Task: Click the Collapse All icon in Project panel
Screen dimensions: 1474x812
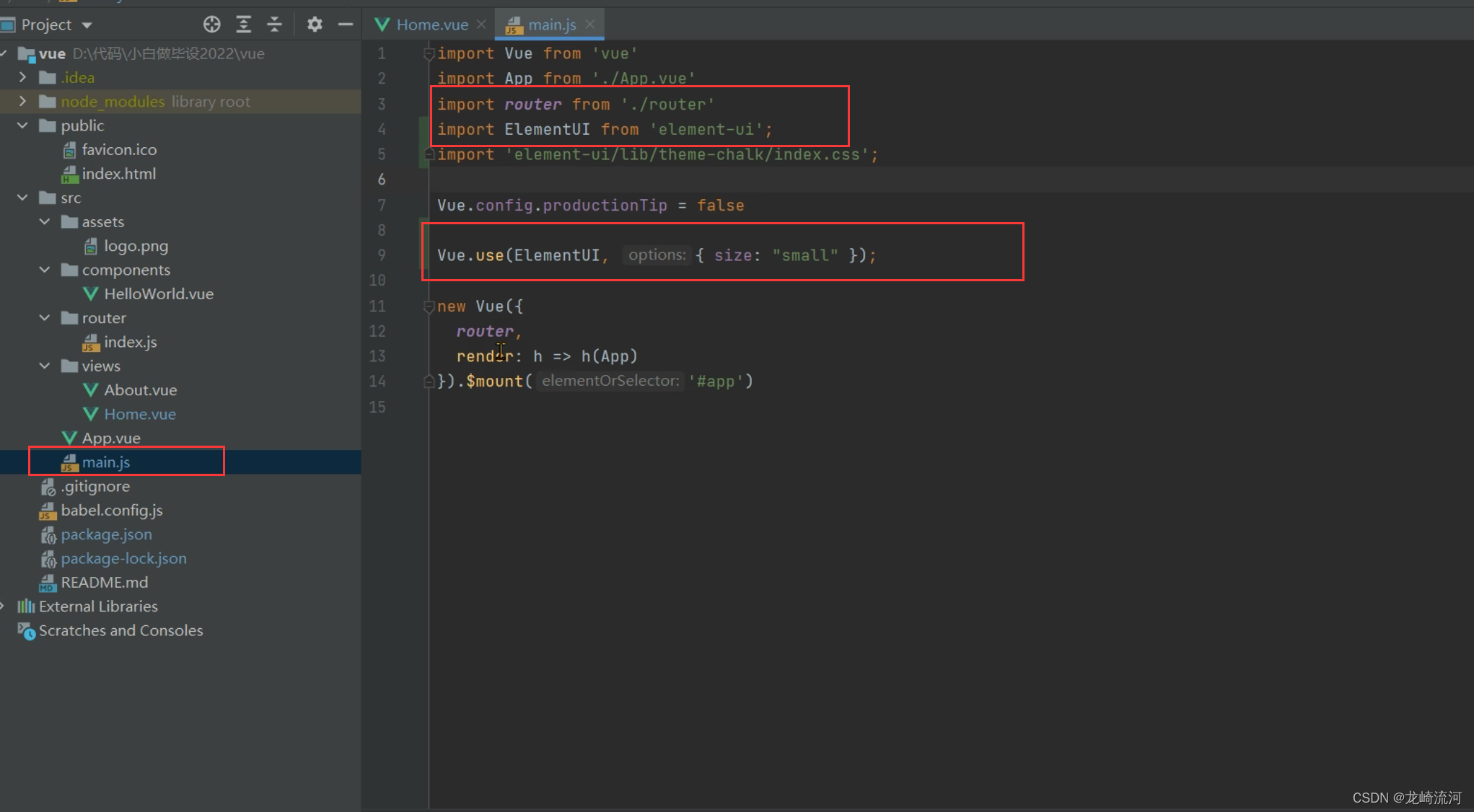Action: pyautogui.click(x=275, y=25)
